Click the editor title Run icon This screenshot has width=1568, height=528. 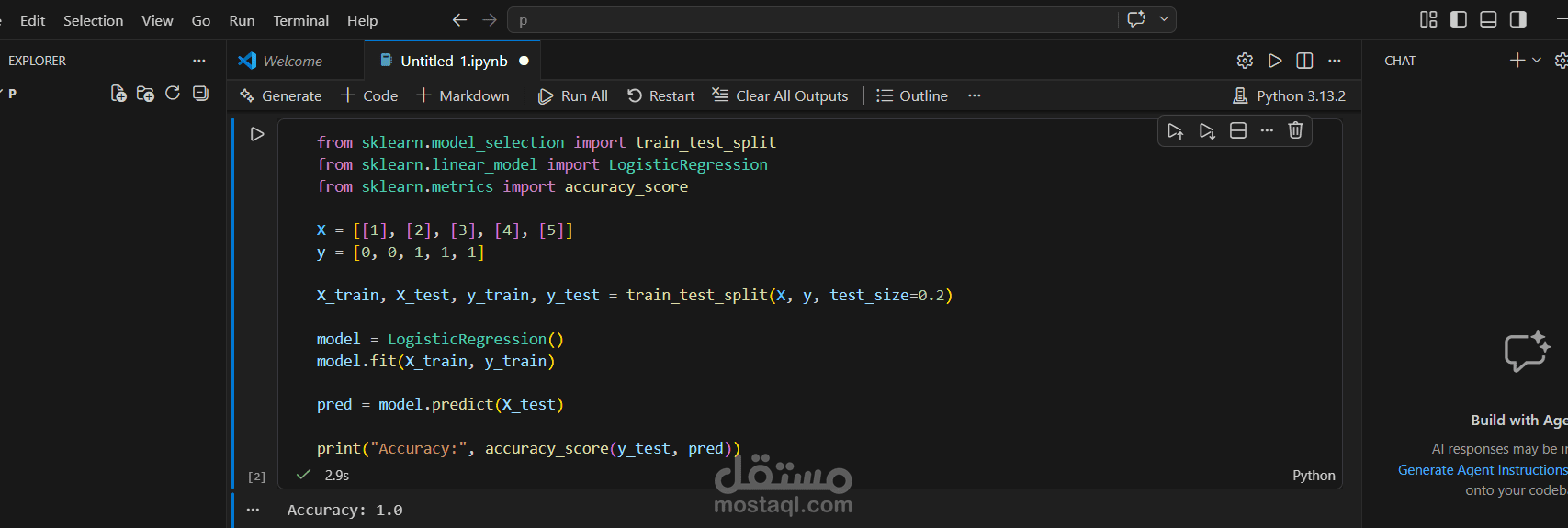coord(1275,61)
